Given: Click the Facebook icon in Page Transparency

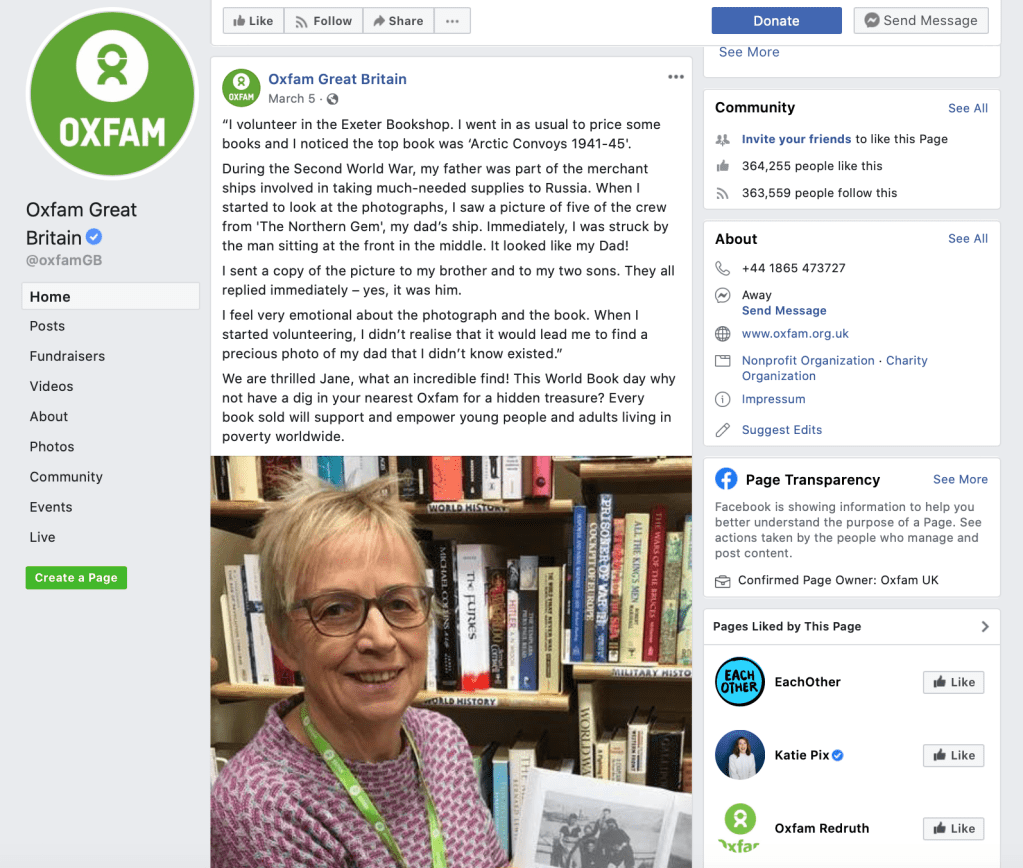Looking at the screenshot, I should coord(726,479).
